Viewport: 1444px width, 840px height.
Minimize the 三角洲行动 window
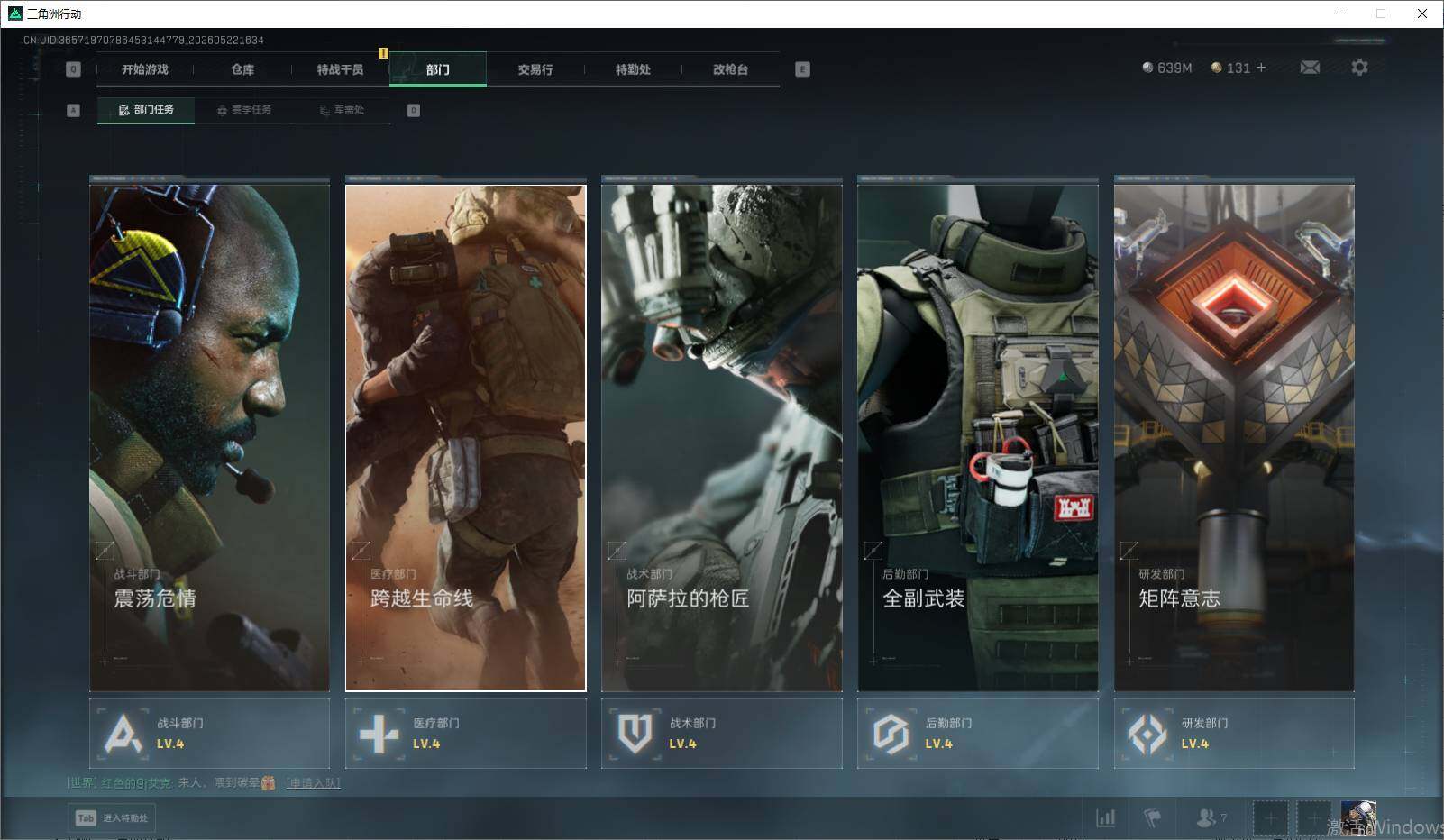click(x=1339, y=14)
